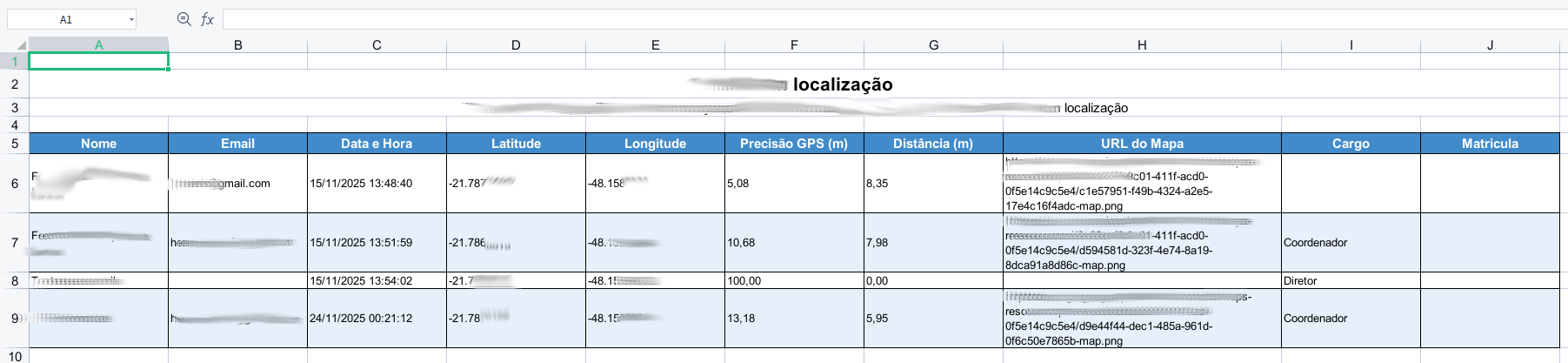Select column E header
1568x363 pixels.
655,45
